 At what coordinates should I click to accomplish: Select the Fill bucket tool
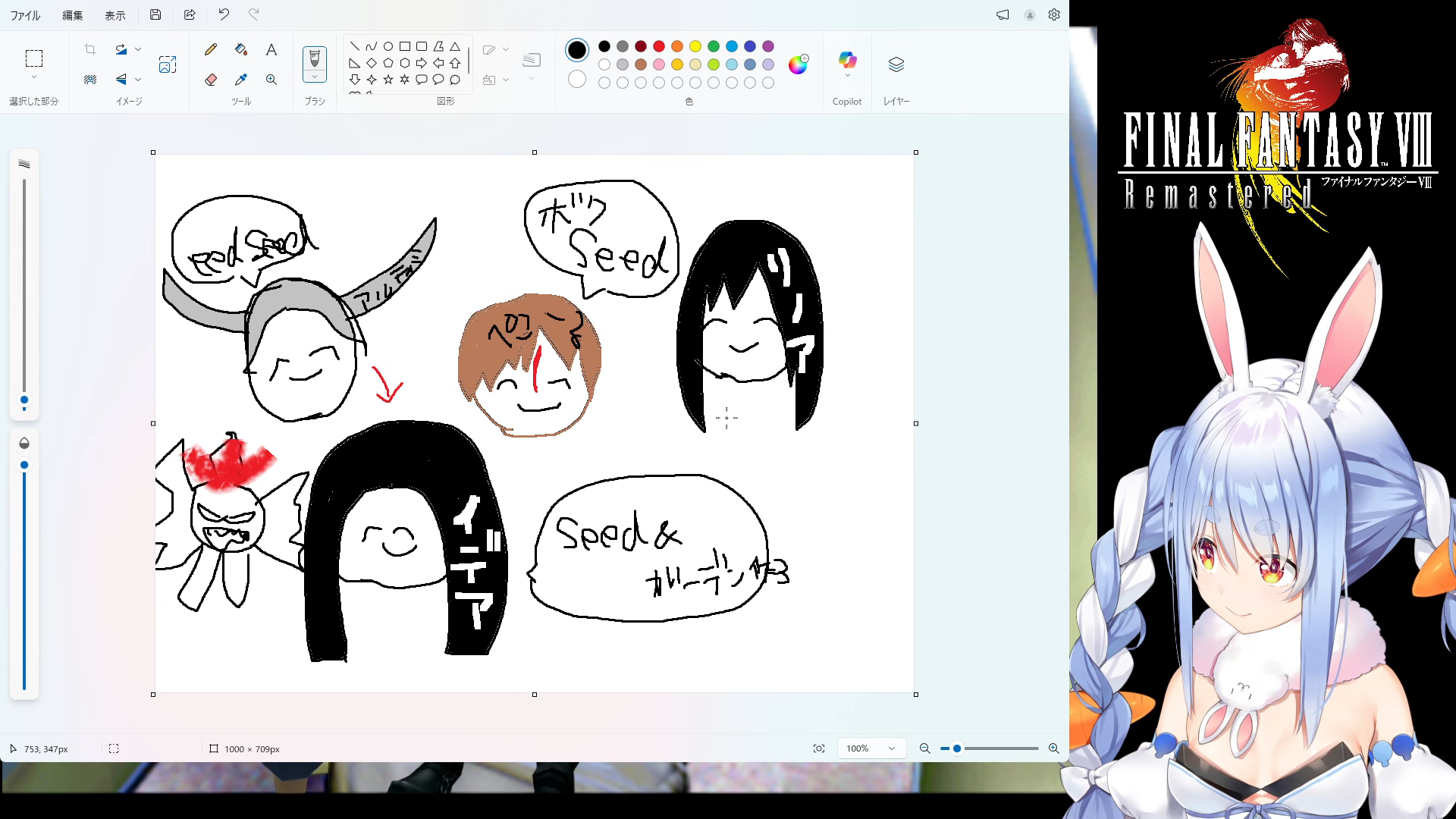tap(241, 50)
